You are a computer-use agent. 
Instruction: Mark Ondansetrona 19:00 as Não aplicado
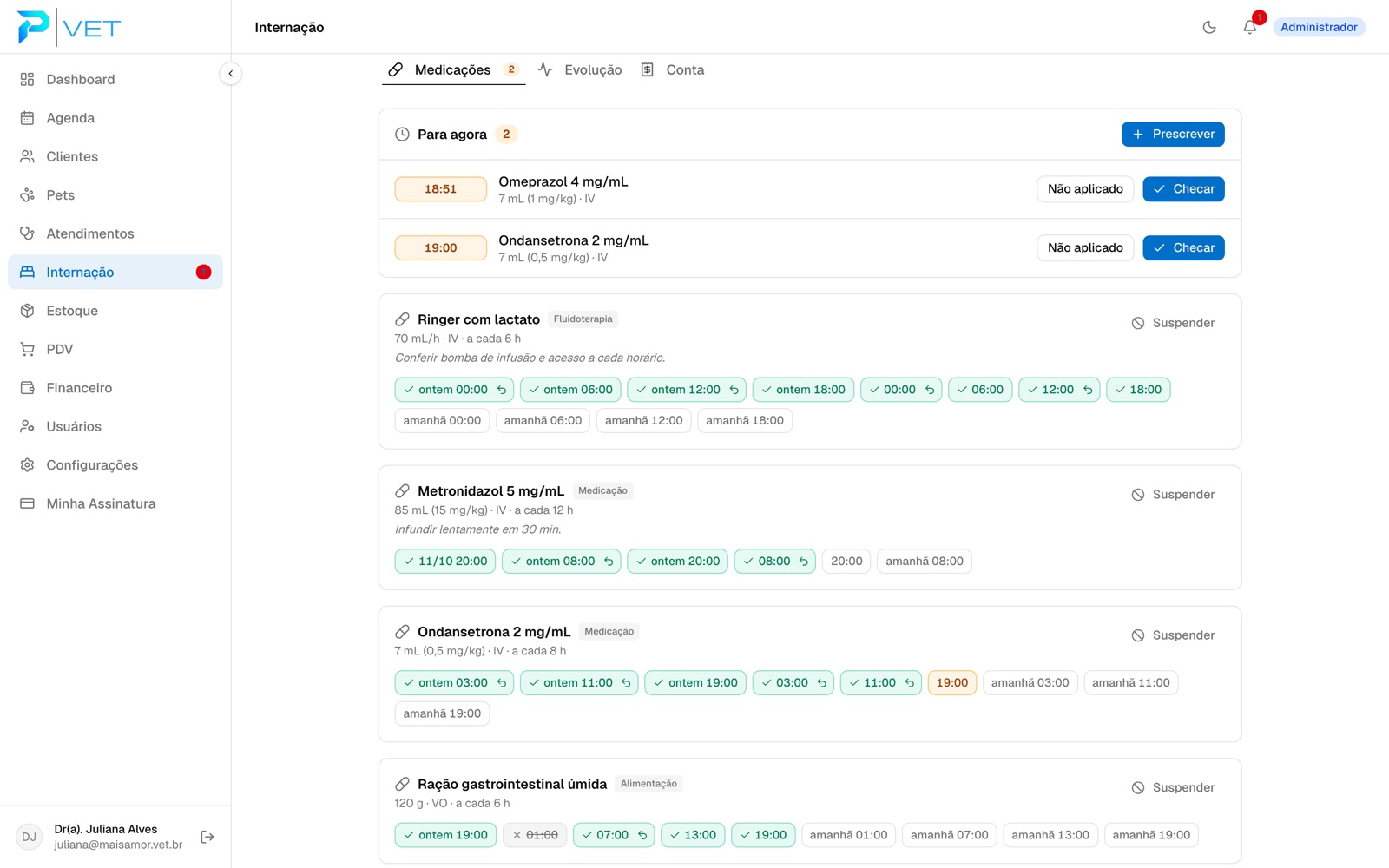(1085, 247)
